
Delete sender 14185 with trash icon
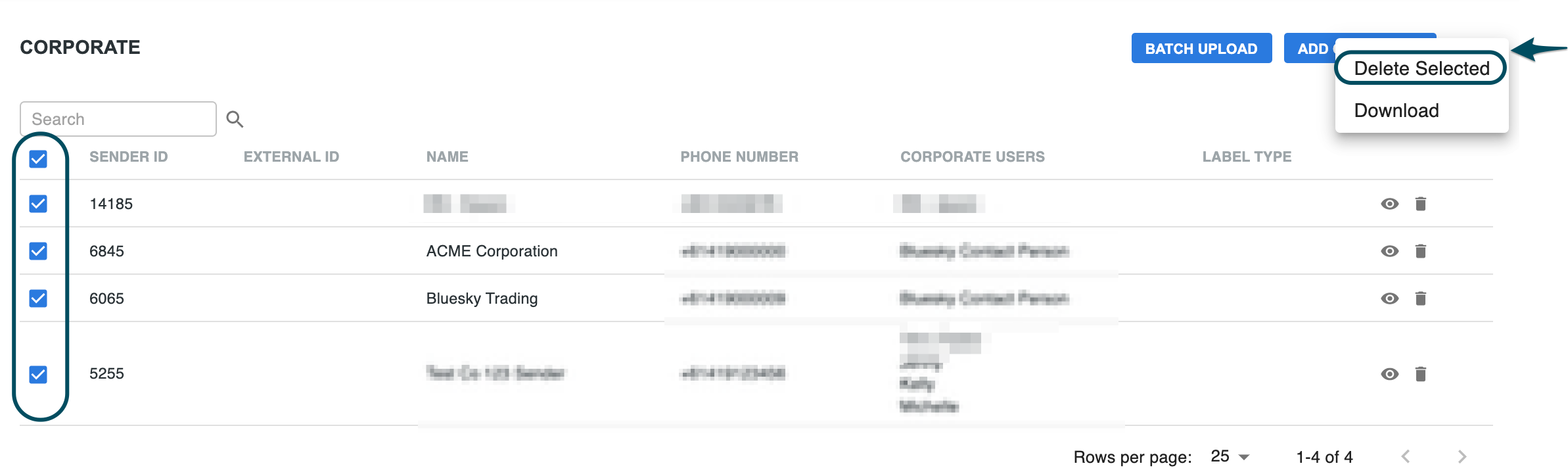[1420, 204]
